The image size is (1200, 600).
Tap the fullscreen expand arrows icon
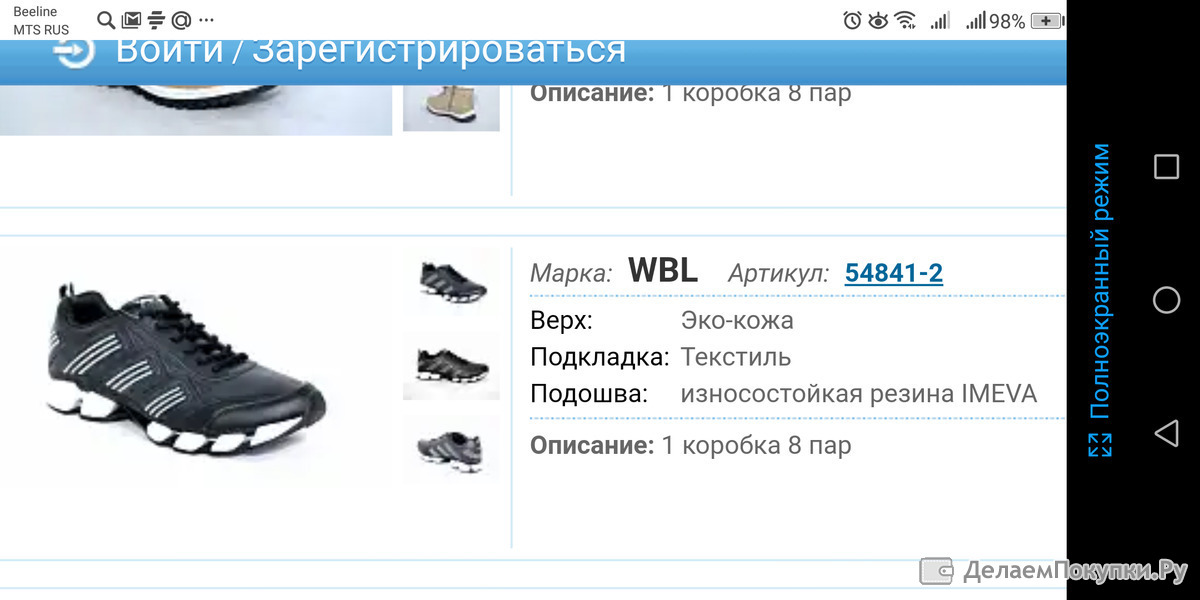(1100, 445)
